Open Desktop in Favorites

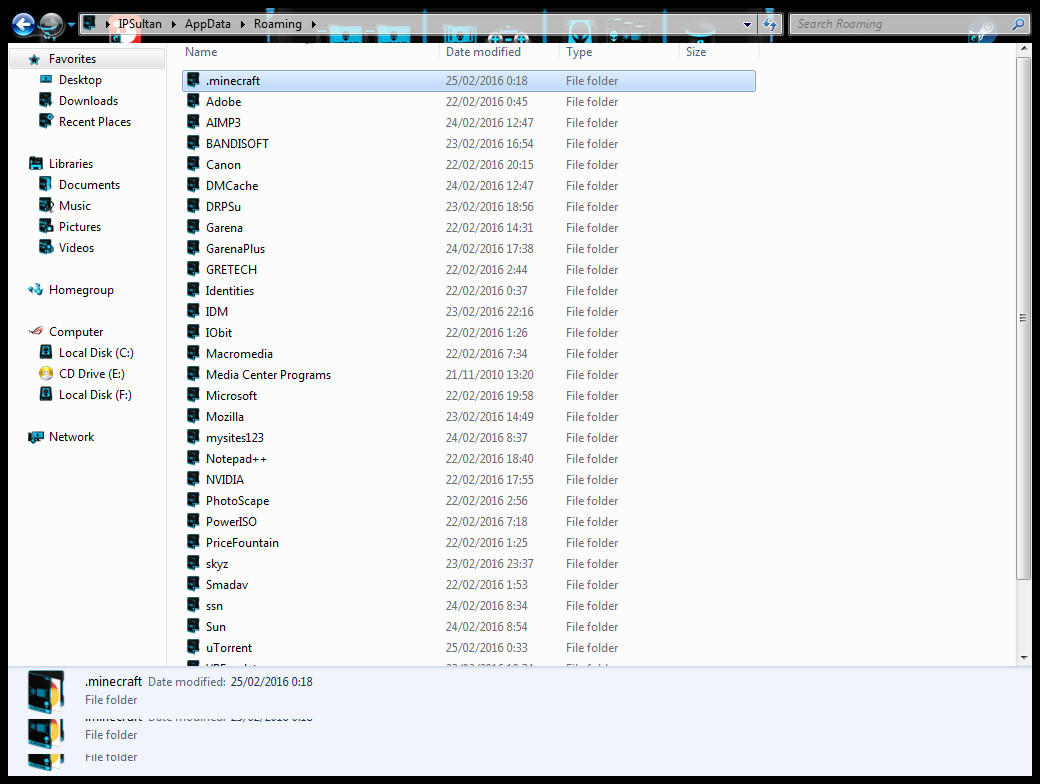tap(80, 80)
